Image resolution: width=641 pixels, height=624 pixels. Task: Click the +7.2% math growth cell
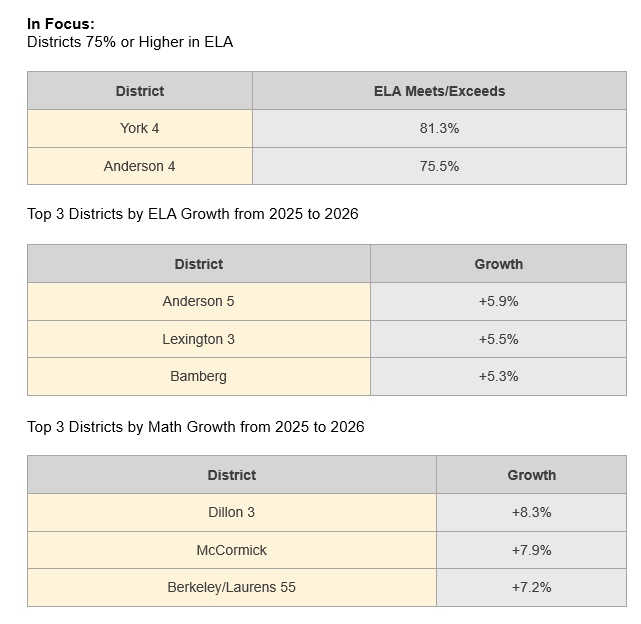coord(531,587)
